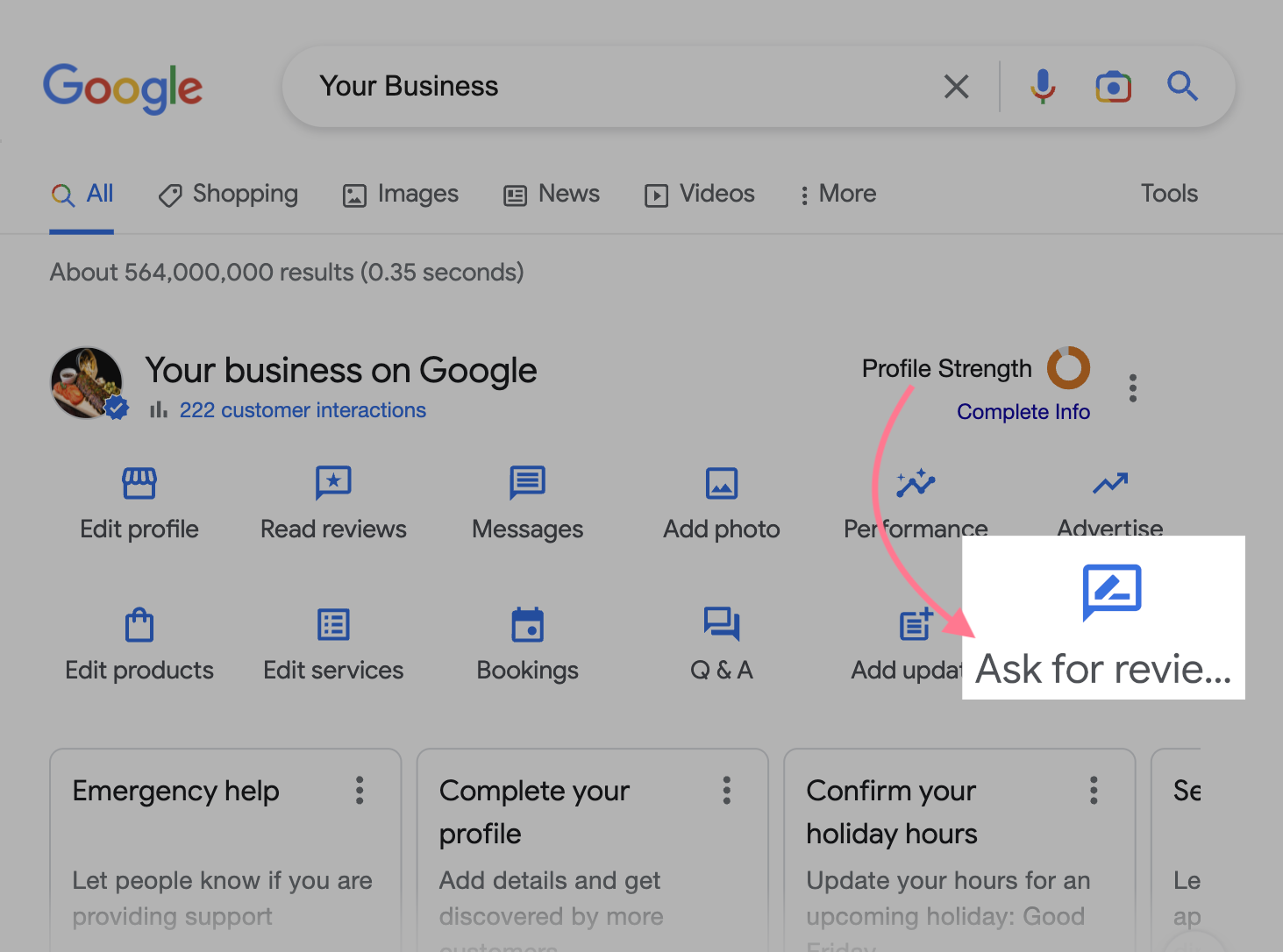Open Edit services
This screenshot has width=1283, height=952.
click(x=333, y=624)
